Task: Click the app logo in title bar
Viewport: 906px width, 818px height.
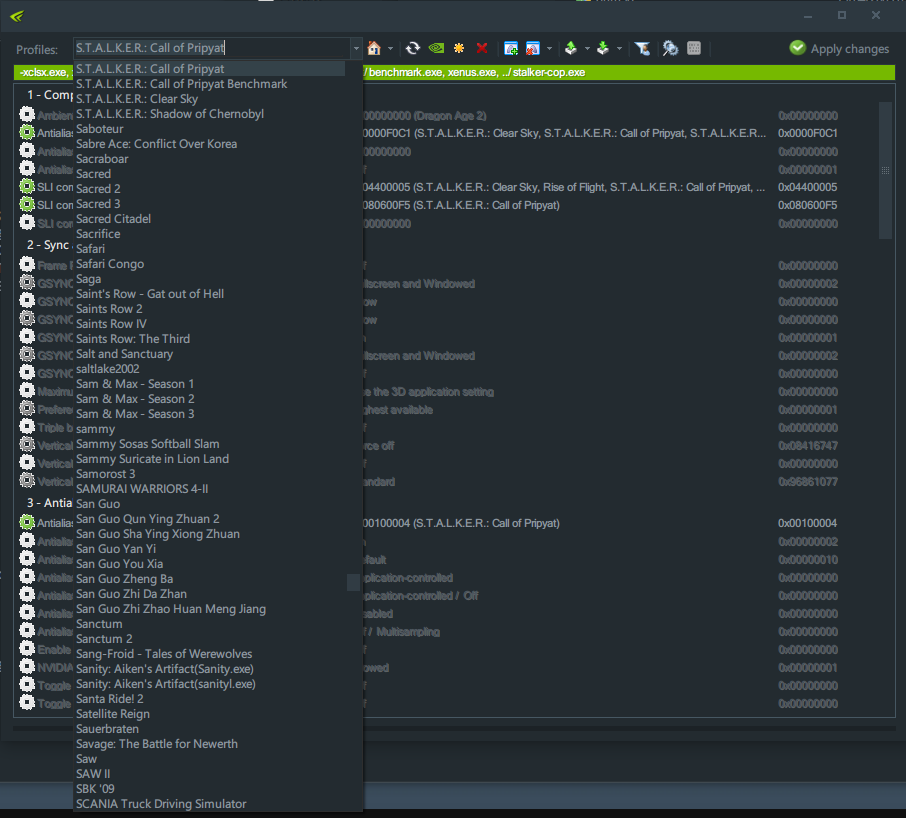Action: point(17,16)
